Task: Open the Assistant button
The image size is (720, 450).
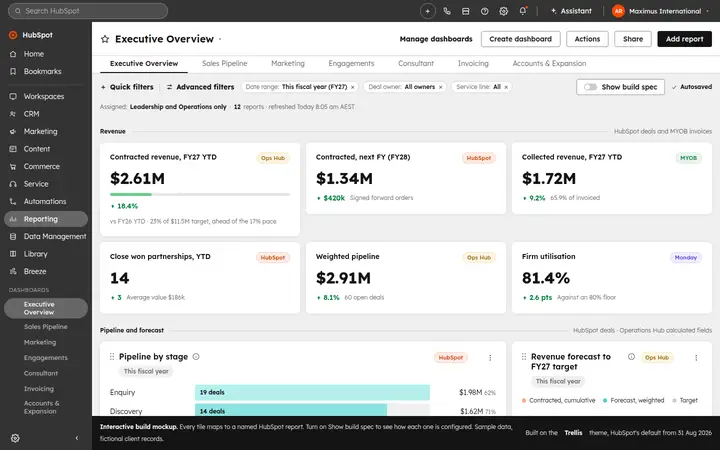Action: tap(571, 11)
